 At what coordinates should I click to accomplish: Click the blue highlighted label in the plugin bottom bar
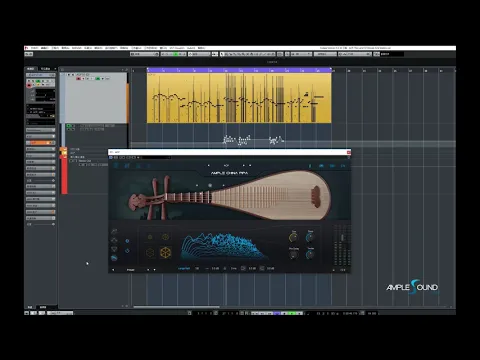coord(184,268)
